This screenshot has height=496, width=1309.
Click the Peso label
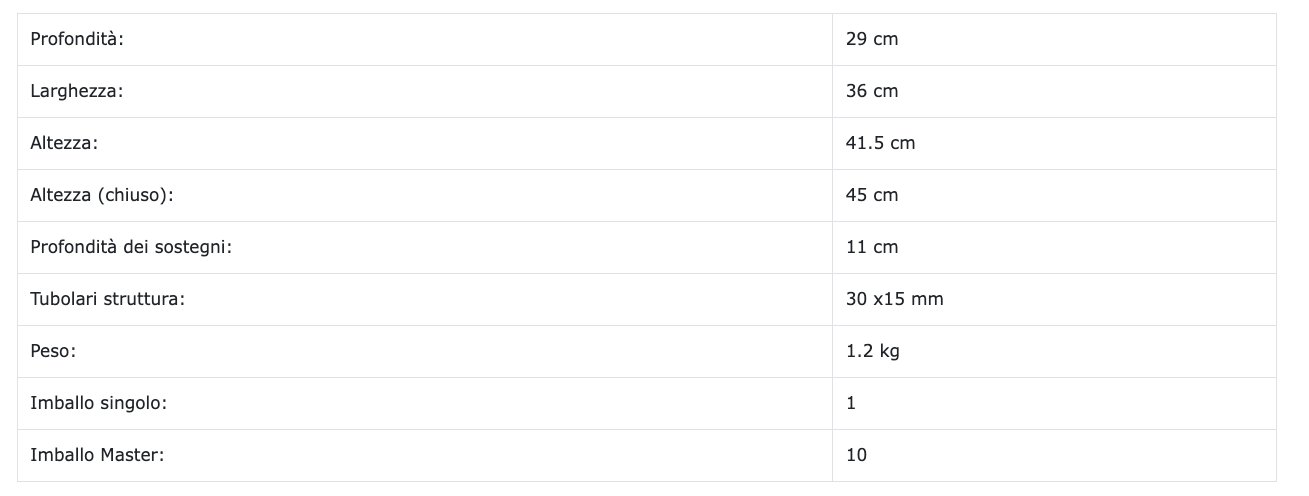coord(53,351)
